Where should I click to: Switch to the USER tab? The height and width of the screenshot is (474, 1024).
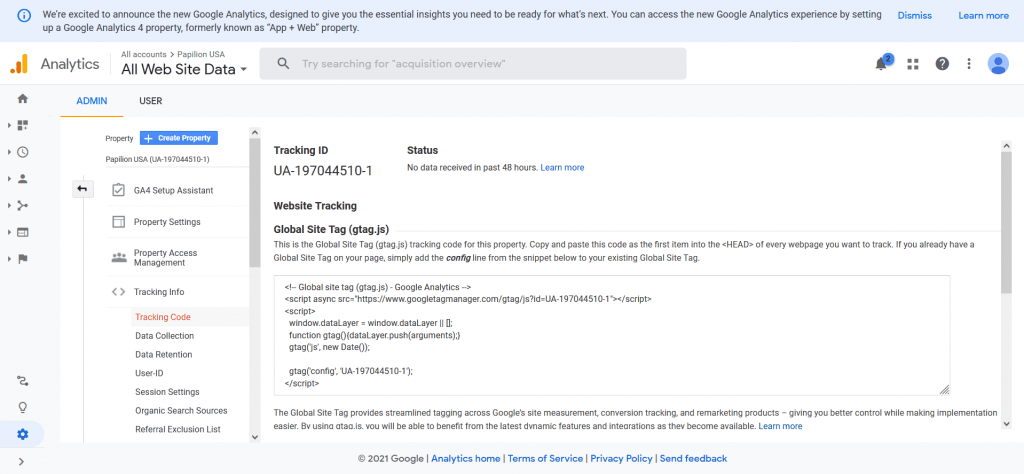[151, 101]
